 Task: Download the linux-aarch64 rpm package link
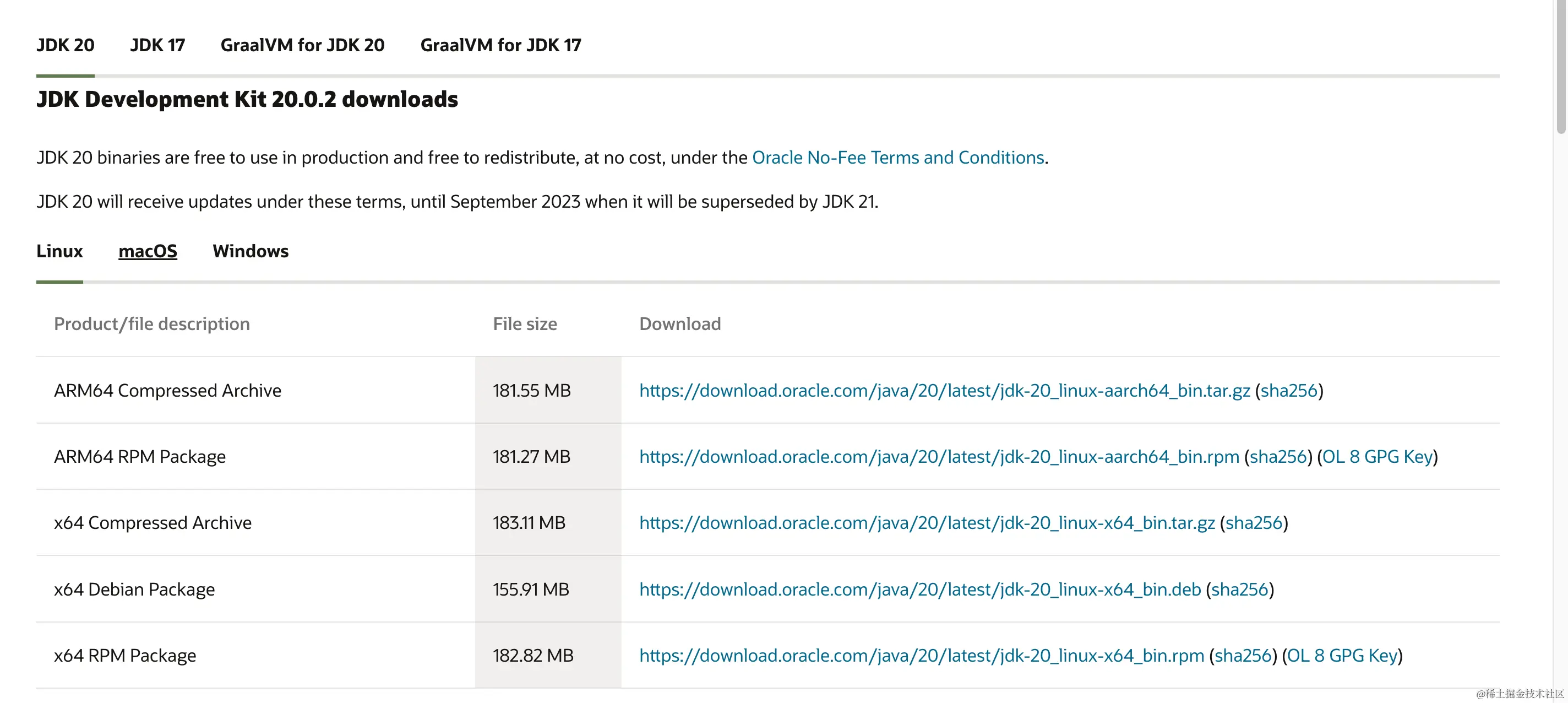(939, 457)
